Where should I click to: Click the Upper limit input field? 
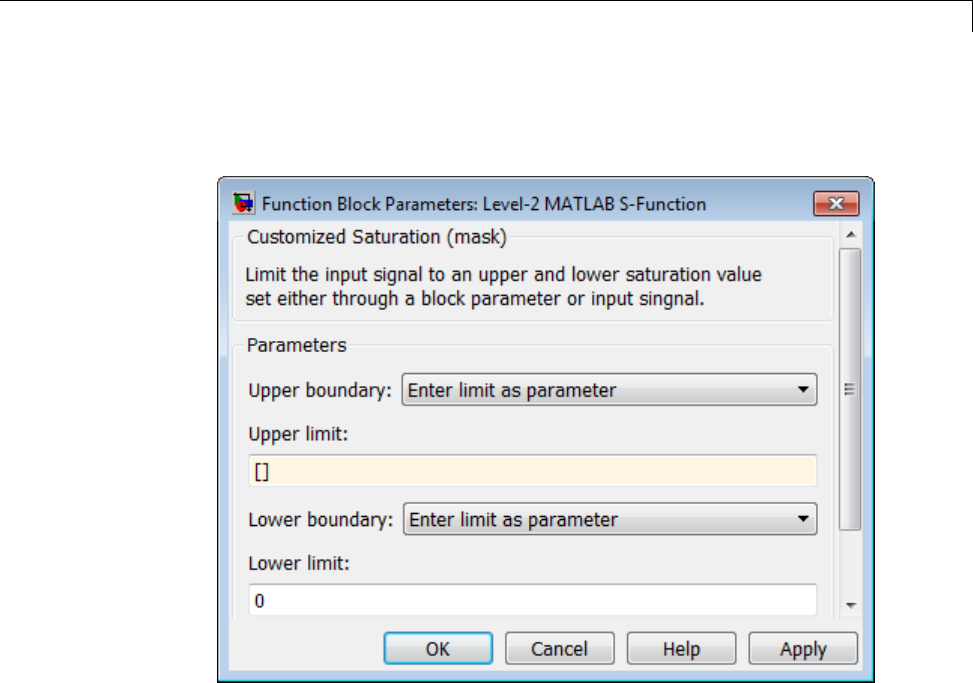pyautogui.click(x=532, y=471)
